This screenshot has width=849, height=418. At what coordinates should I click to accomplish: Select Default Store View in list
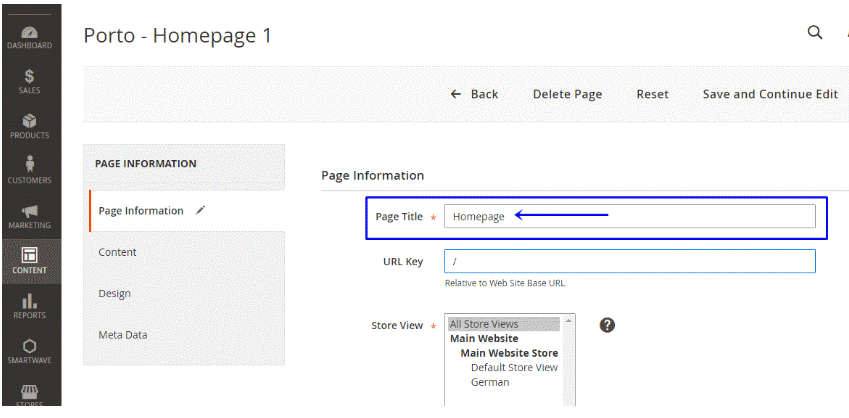coord(514,367)
